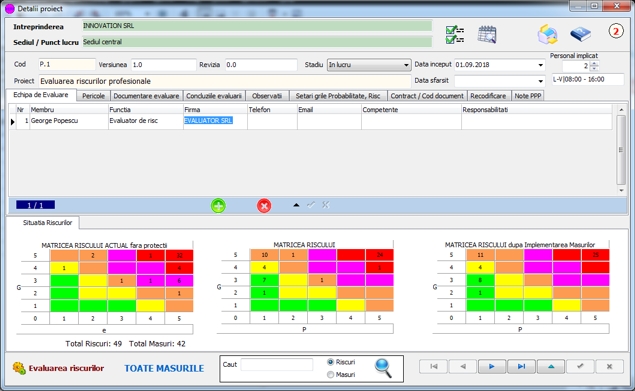Switch to Observatii tab
Image resolution: width=635 pixels, height=391 pixels.
point(267,96)
